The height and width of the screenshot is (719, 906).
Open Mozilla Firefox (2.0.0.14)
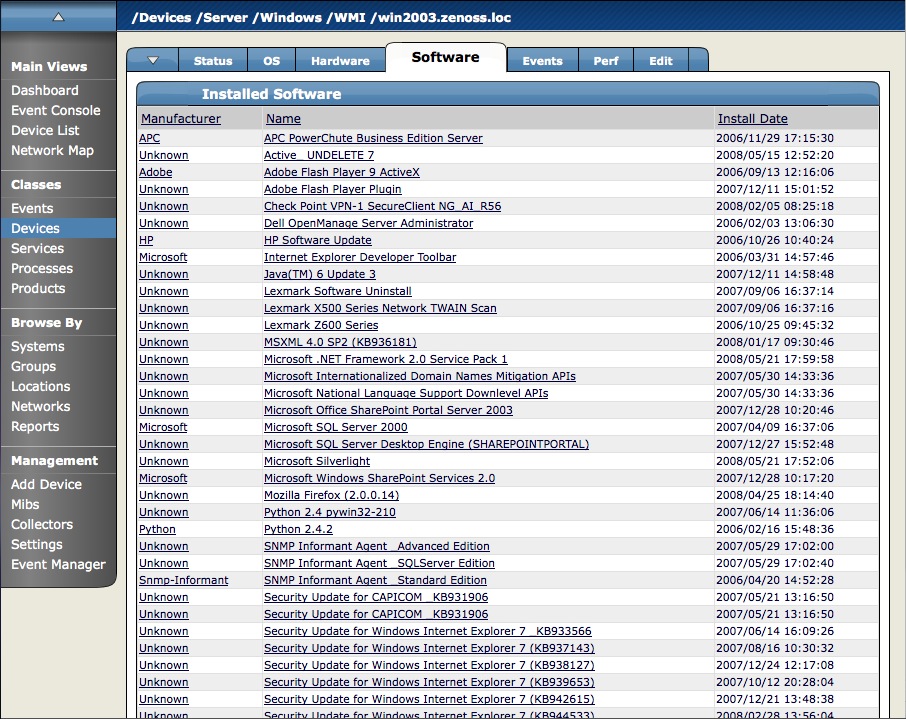pyautogui.click(x=331, y=495)
